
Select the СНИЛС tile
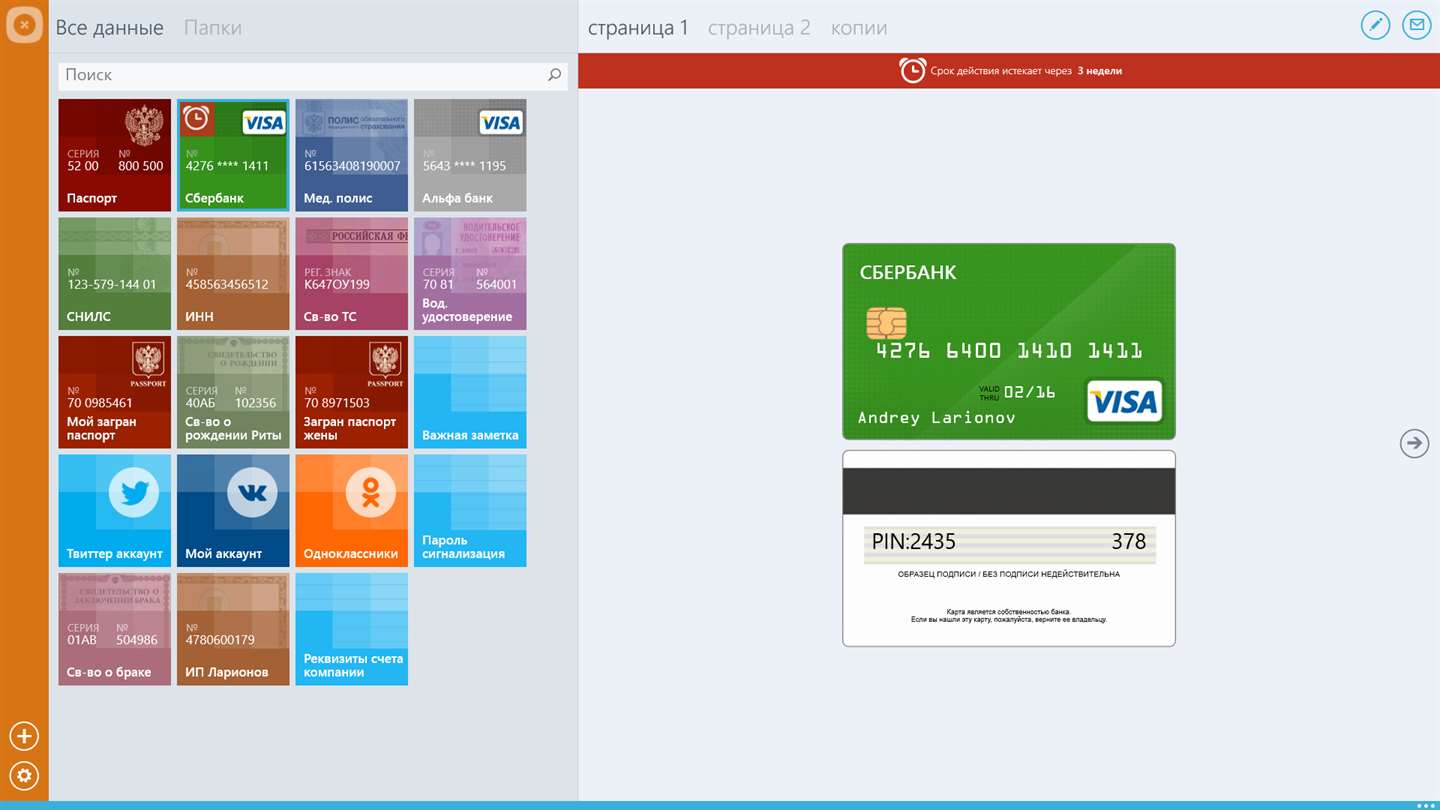tap(115, 274)
